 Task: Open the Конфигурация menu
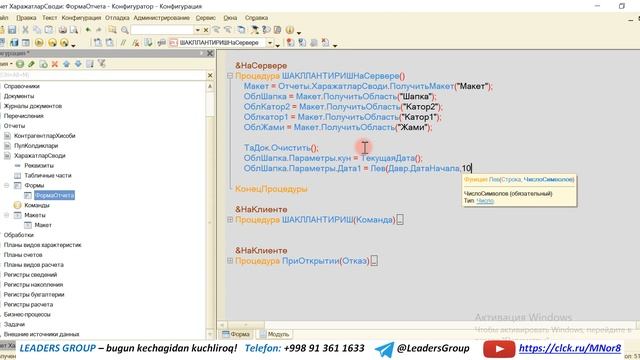(x=81, y=18)
